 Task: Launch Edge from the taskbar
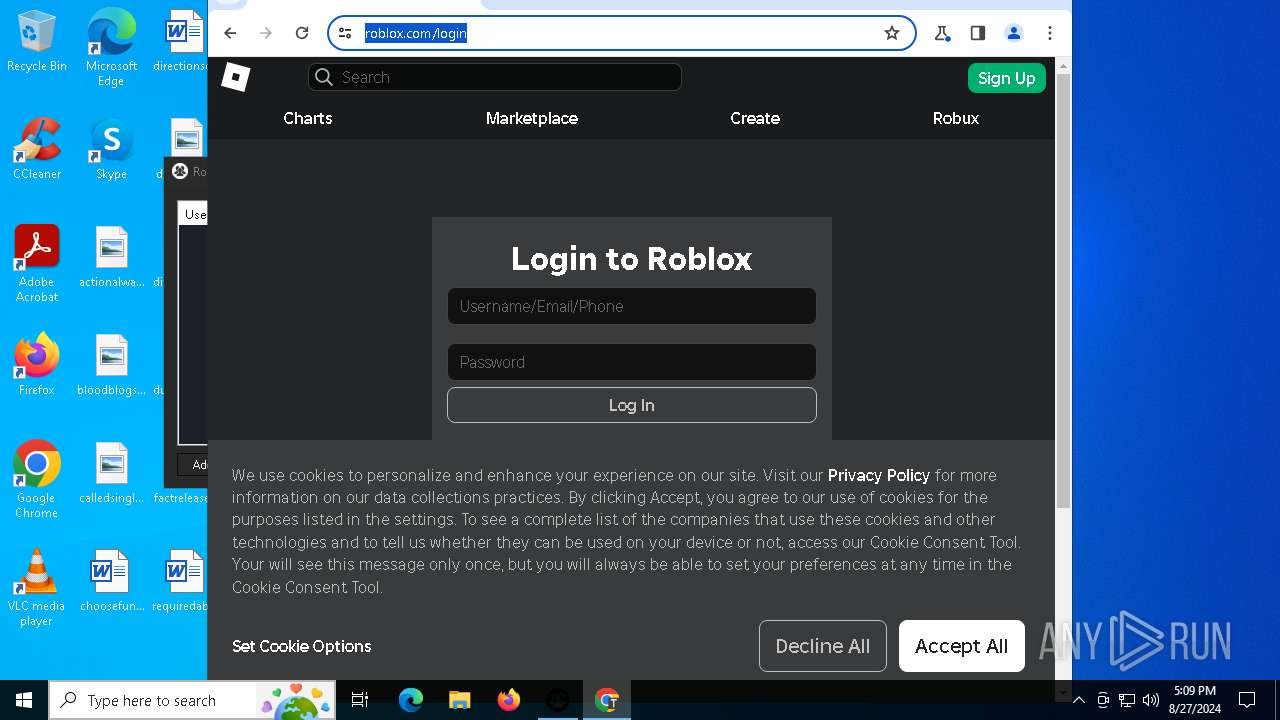coord(410,700)
